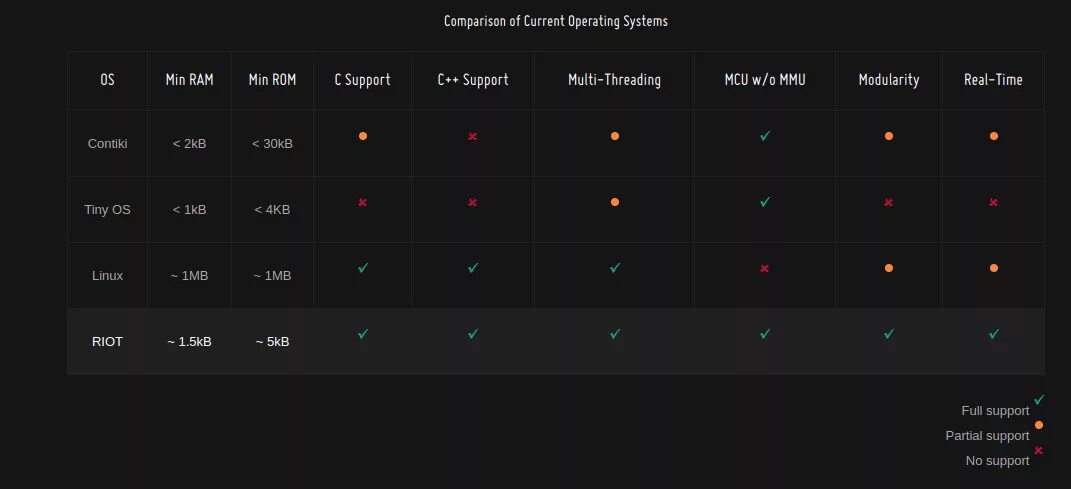Click the orange dot for Contiki C Support
1071x489 pixels.
coord(363,136)
